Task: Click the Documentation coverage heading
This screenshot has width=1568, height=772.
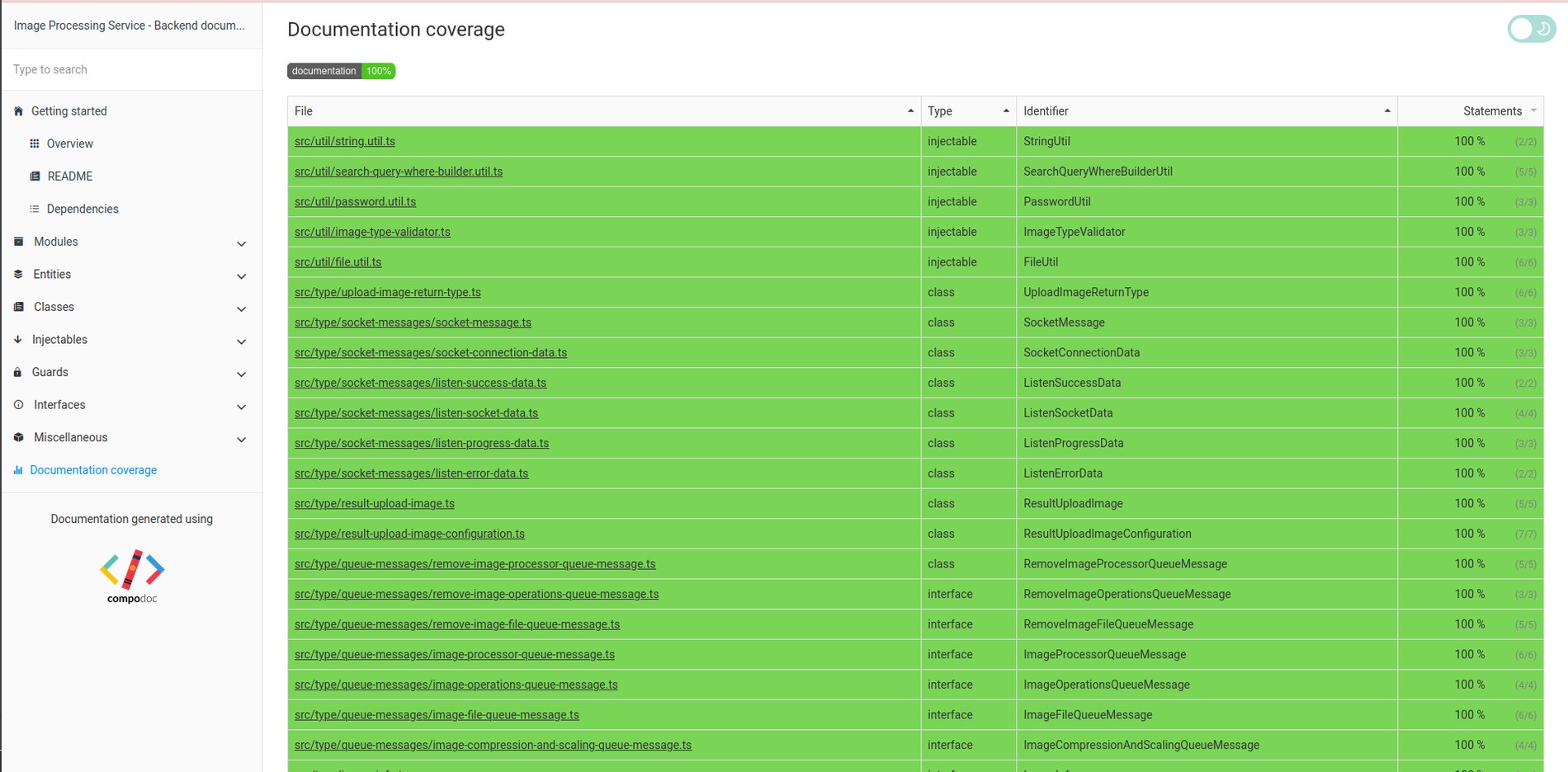Action: [x=396, y=30]
